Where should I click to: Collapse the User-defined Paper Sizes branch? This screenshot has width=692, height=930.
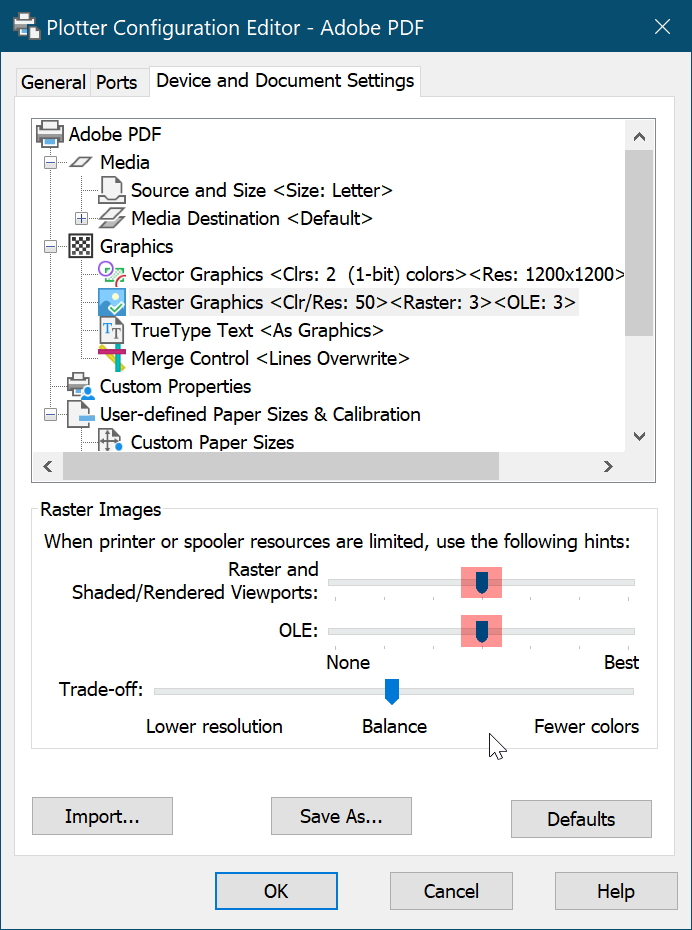[x=49, y=414]
